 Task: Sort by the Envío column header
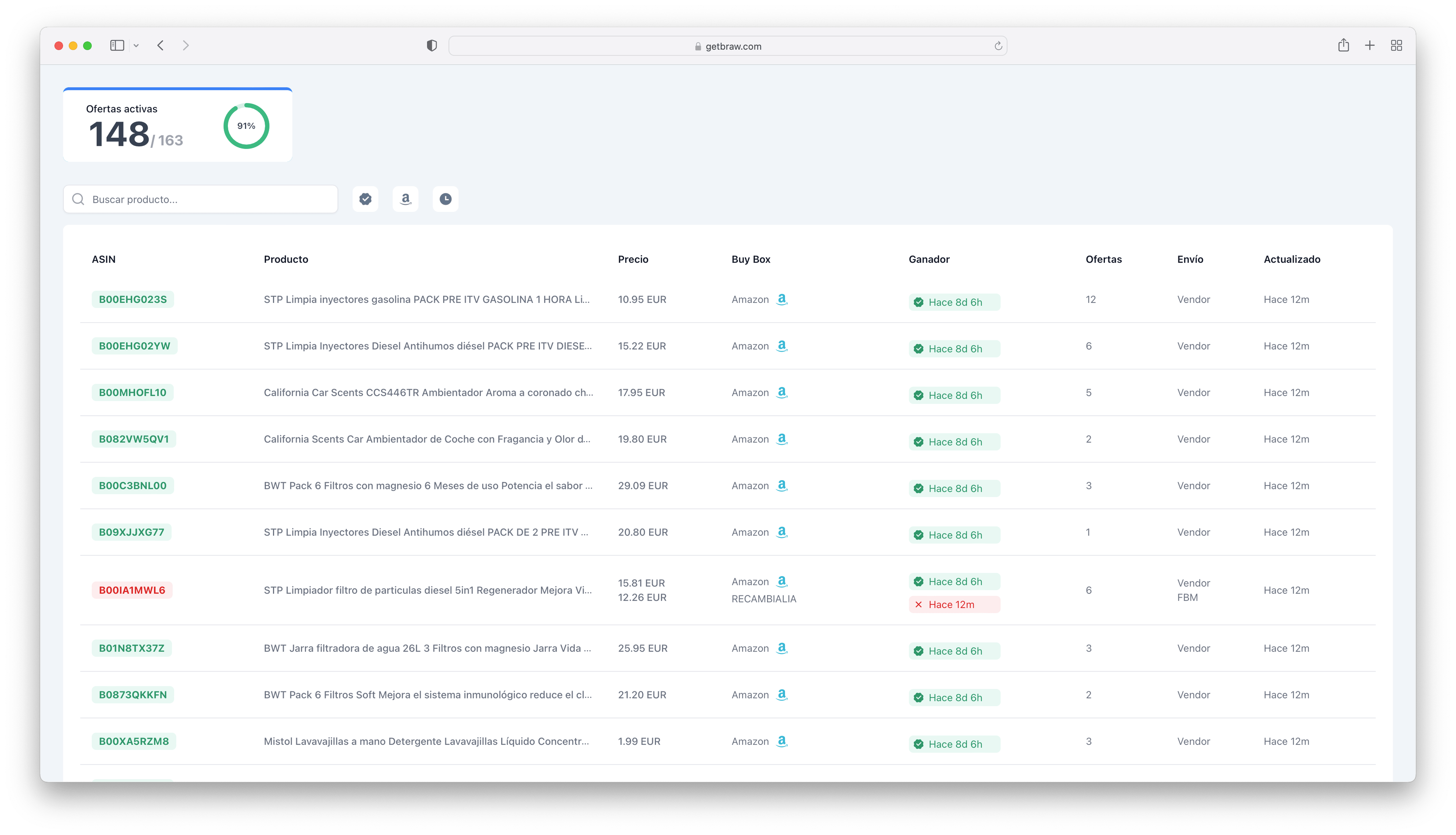1190,259
